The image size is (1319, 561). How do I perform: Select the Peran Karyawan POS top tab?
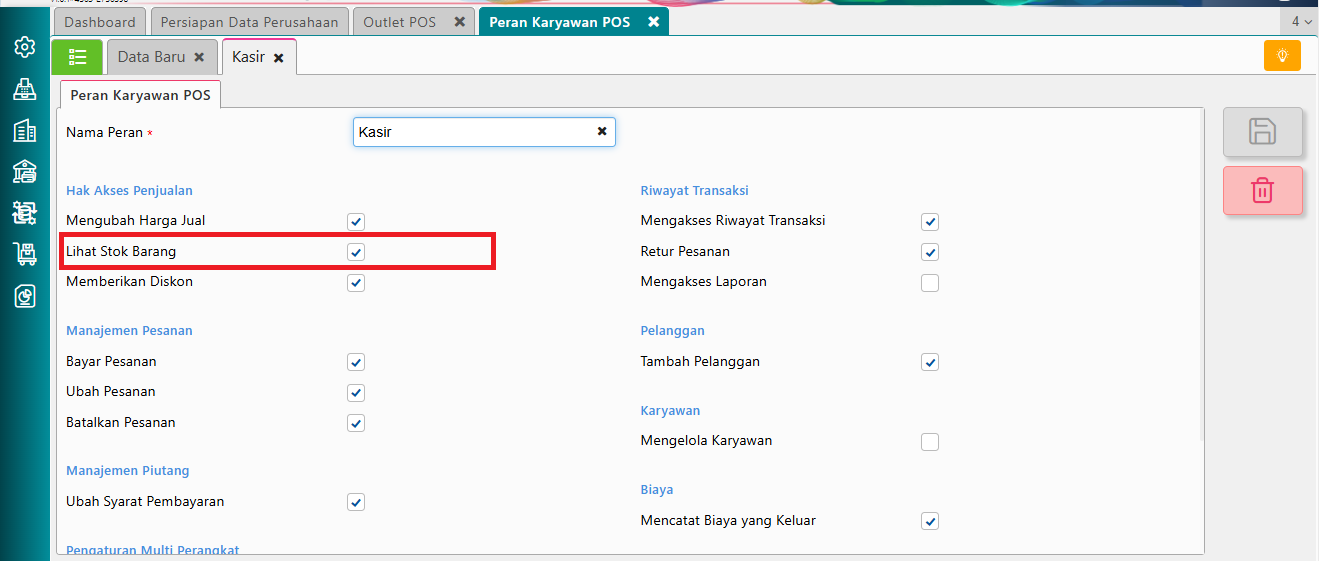560,22
